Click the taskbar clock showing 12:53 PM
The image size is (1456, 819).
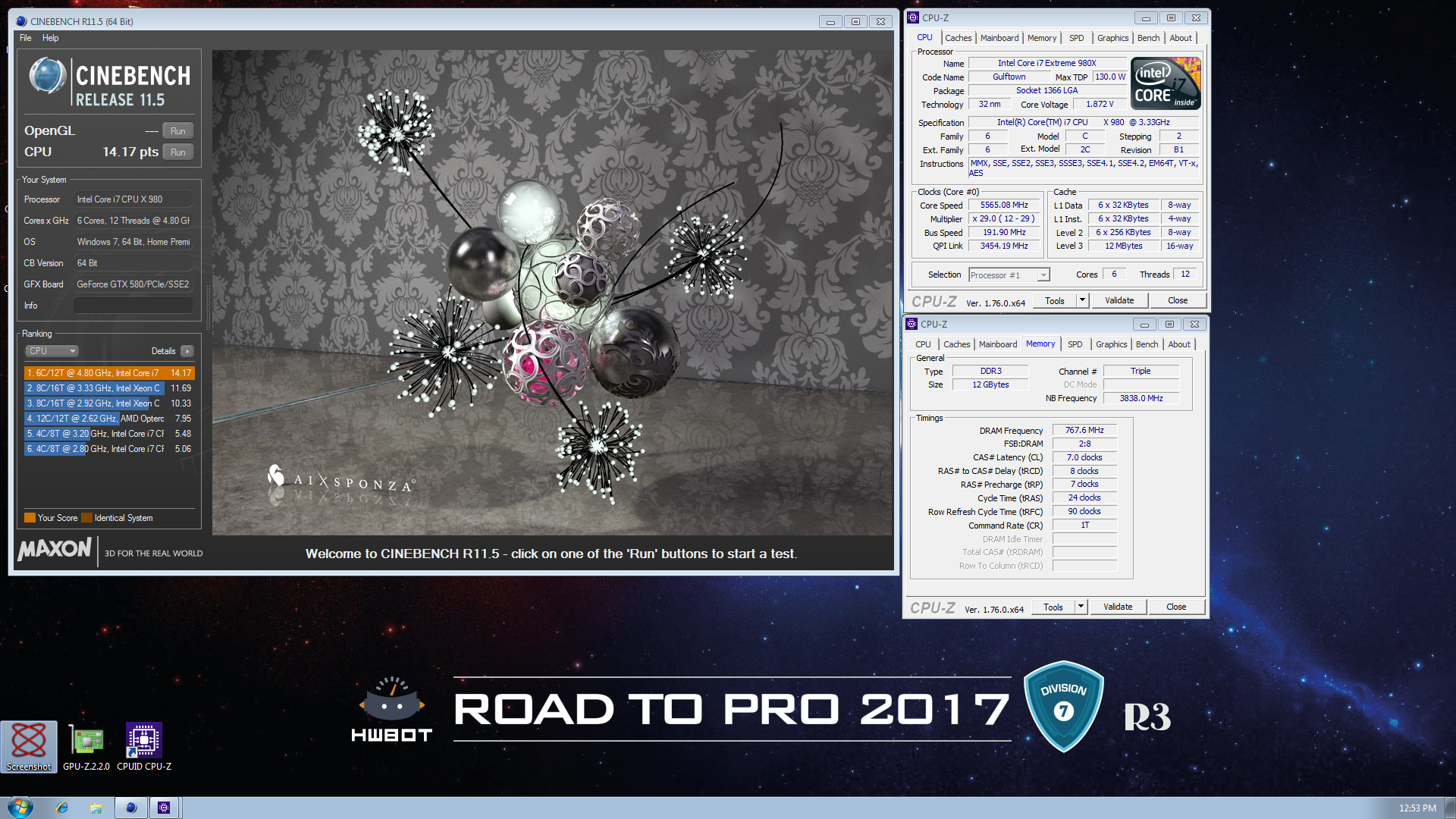coord(1417,808)
